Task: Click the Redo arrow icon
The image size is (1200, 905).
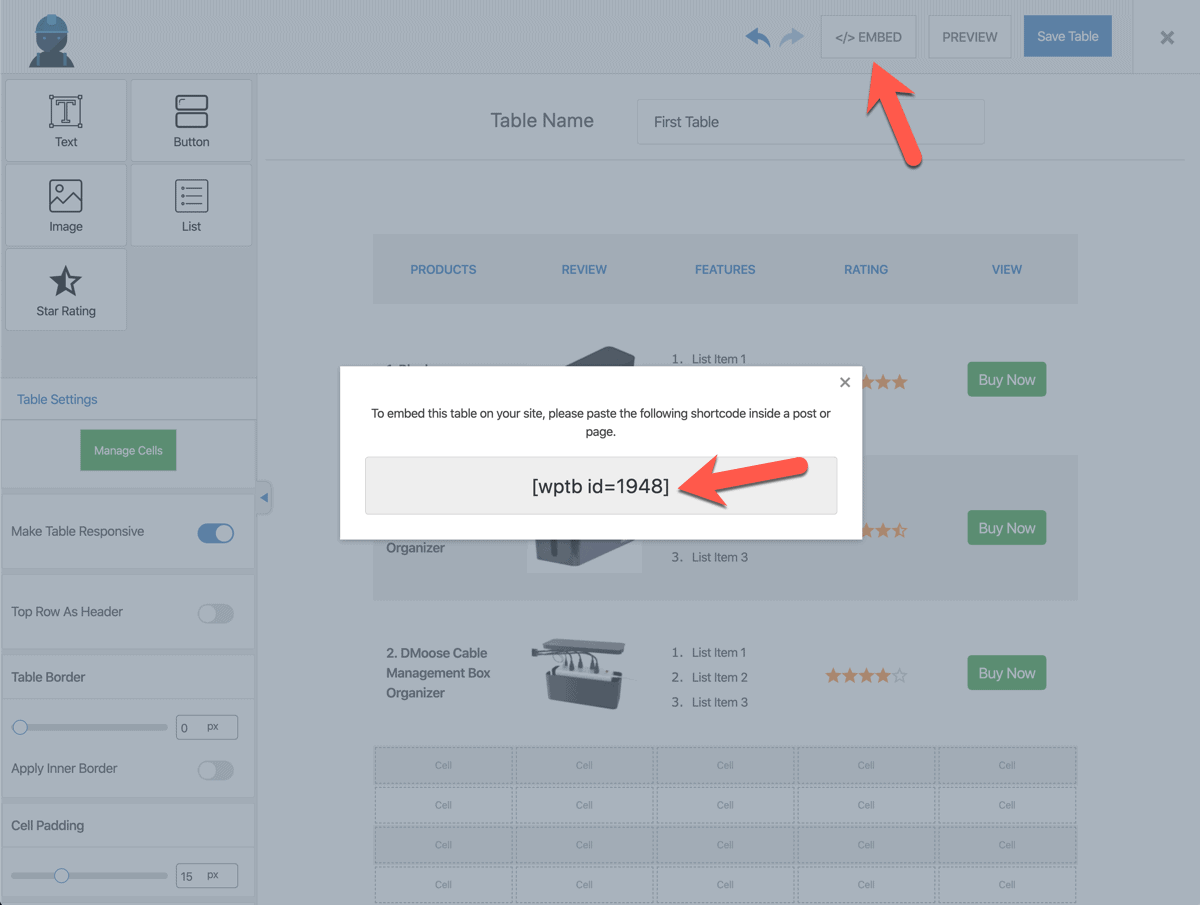Action: 792,36
